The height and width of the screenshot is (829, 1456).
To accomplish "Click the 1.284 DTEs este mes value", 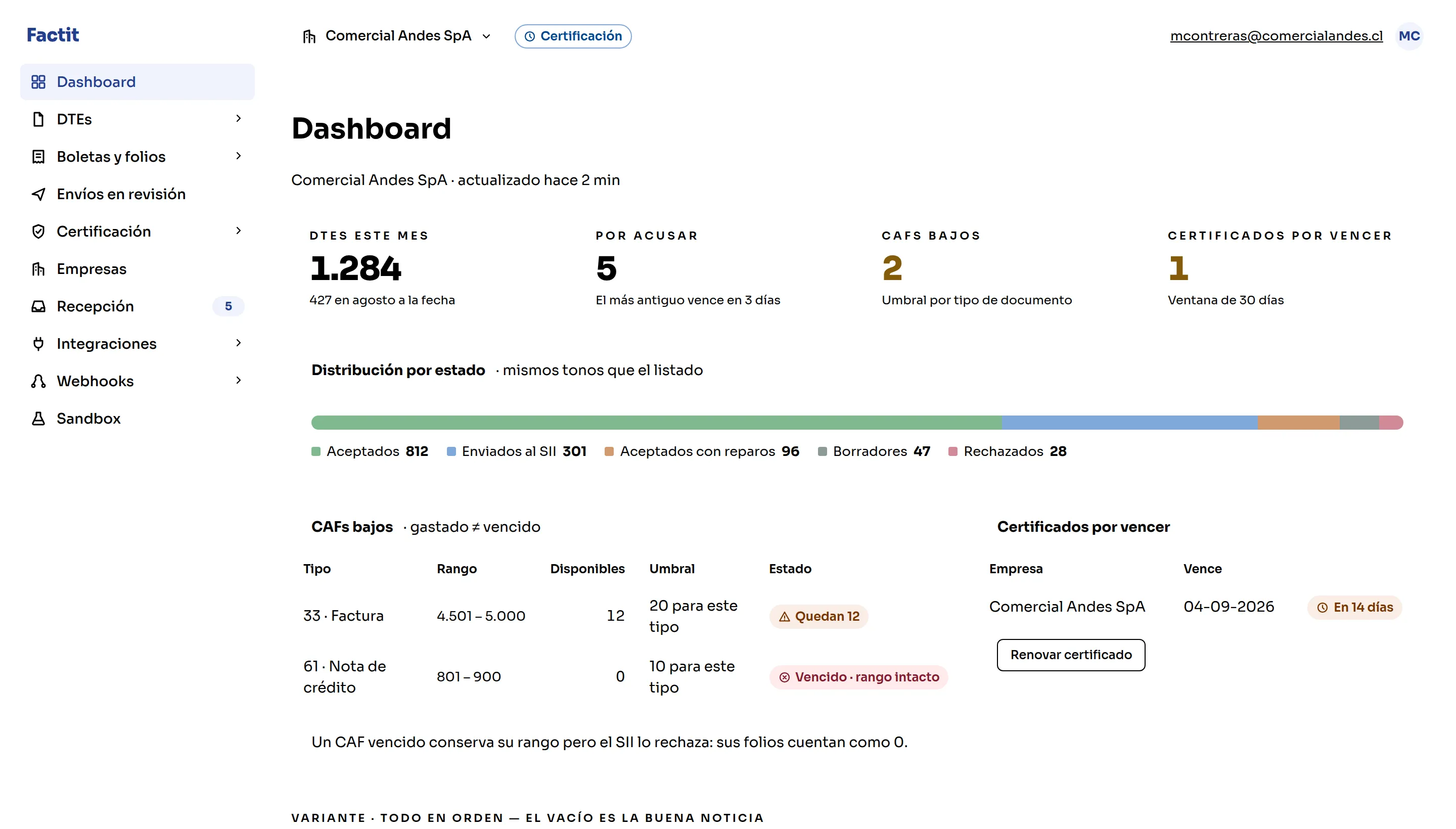I will [355, 268].
